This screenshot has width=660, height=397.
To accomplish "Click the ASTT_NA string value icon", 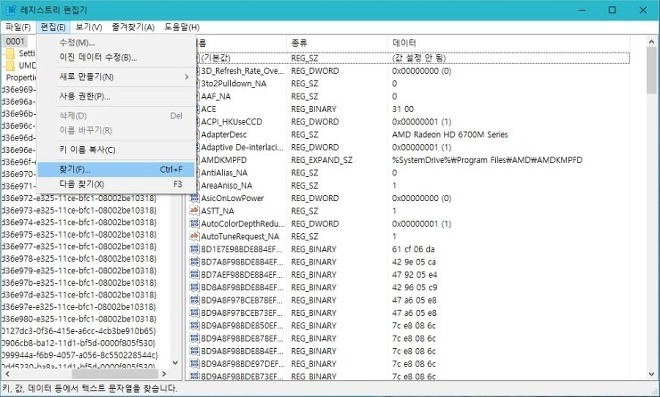I will [x=194, y=210].
